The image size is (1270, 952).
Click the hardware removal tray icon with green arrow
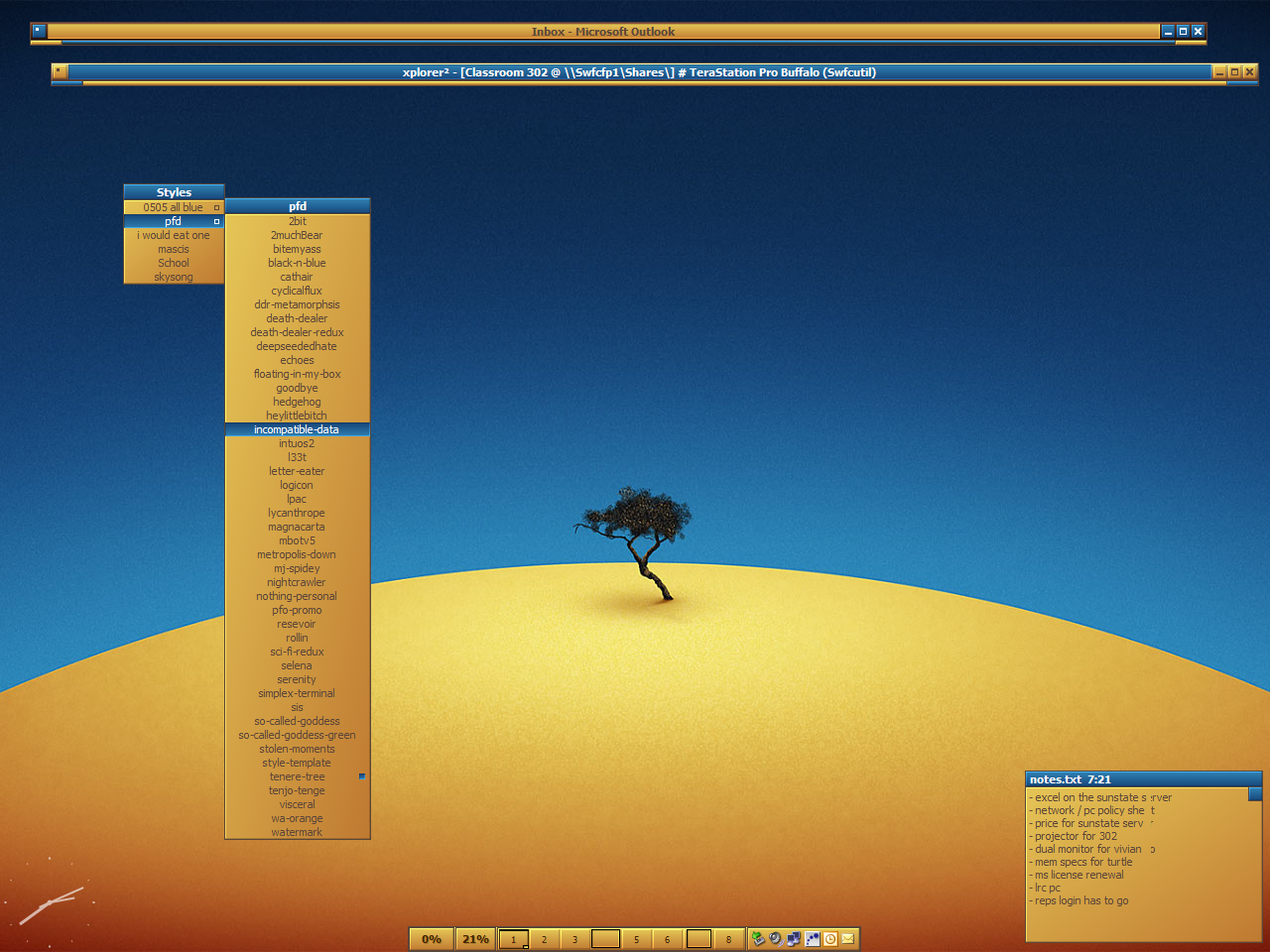pos(758,939)
